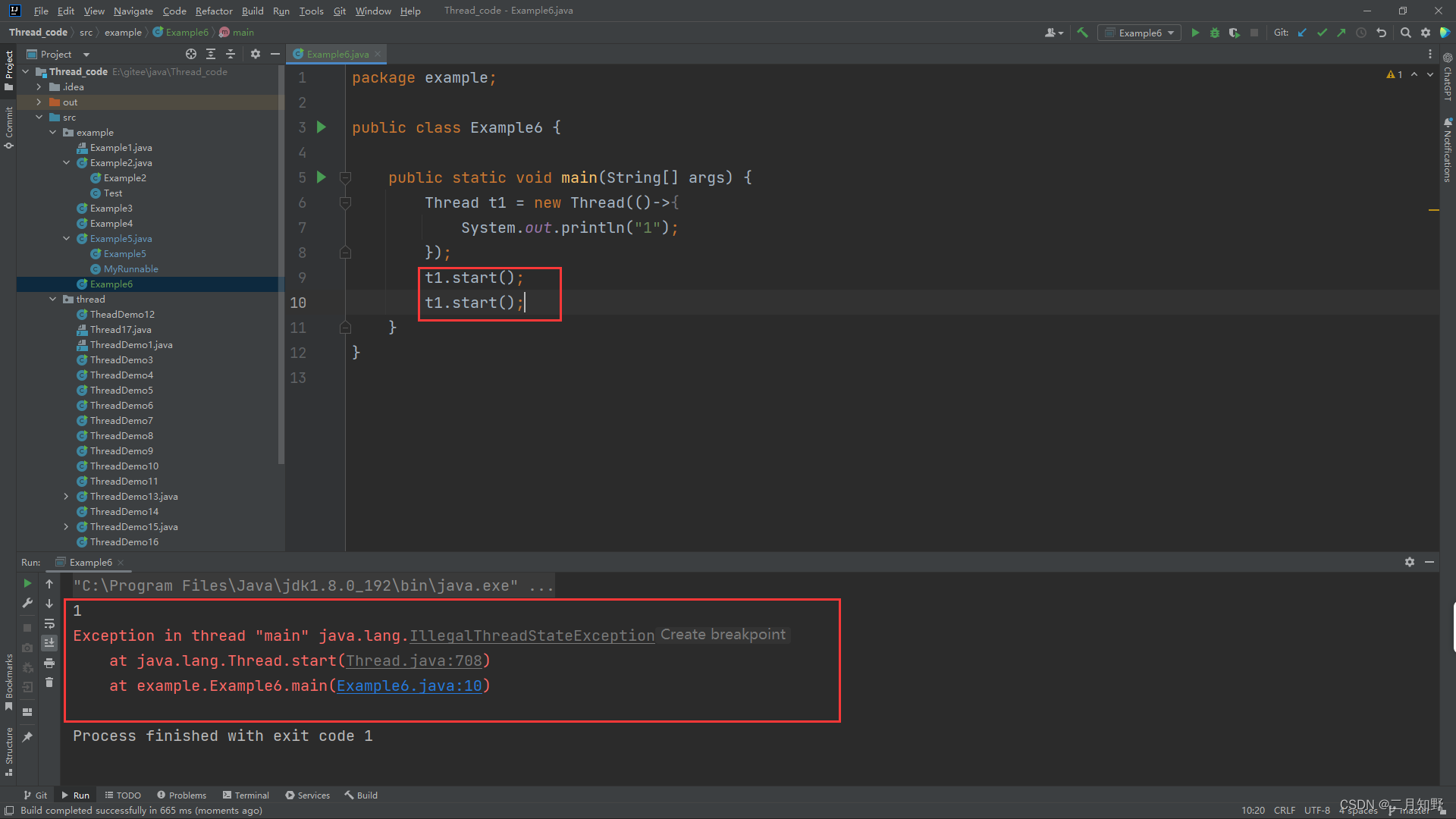Select the Refactor menu in menu bar
This screenshot has height=819, width=1456.
pos(213,11)
